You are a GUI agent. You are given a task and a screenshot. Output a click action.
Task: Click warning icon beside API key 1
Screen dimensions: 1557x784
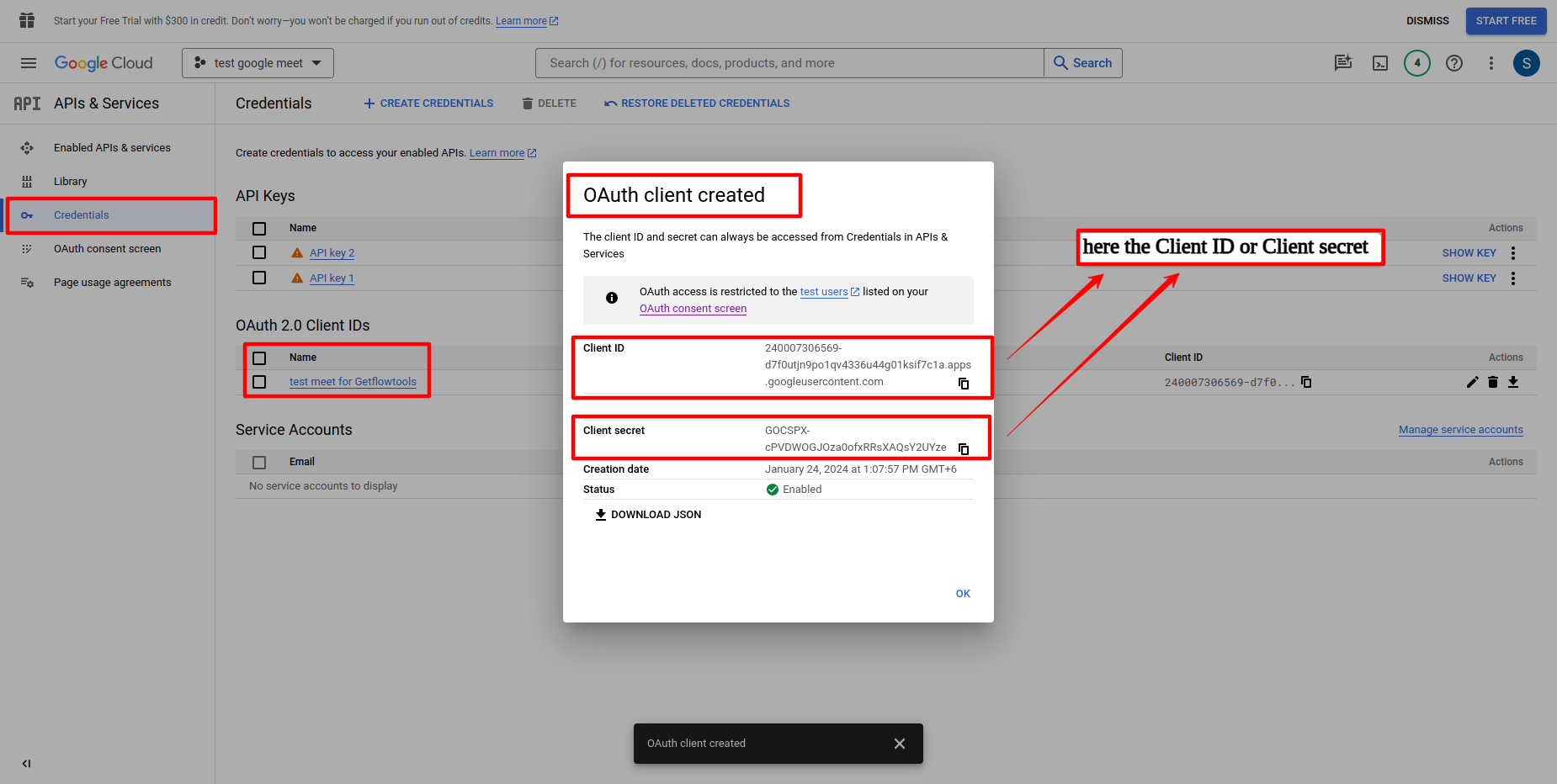(297, 278)
